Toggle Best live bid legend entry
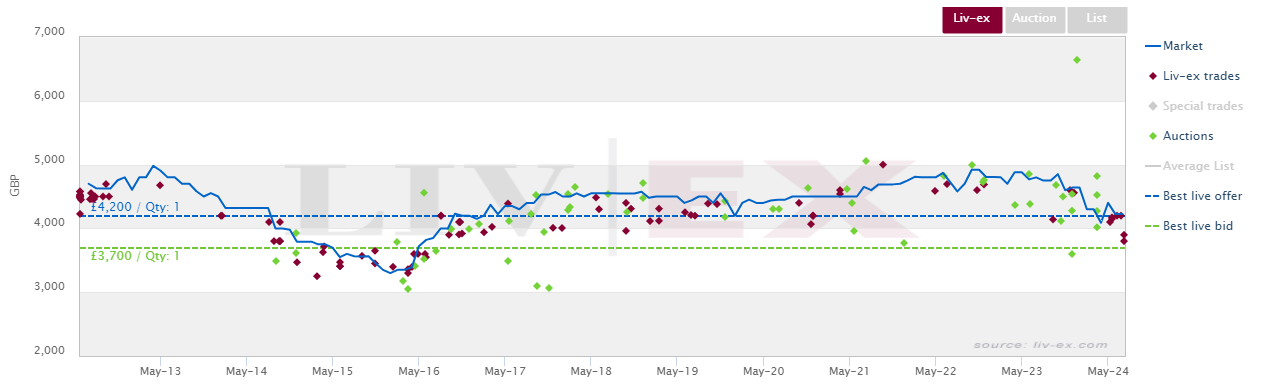The height and width of the screenshot is (388, 1266). click(x=1188, y=226)
